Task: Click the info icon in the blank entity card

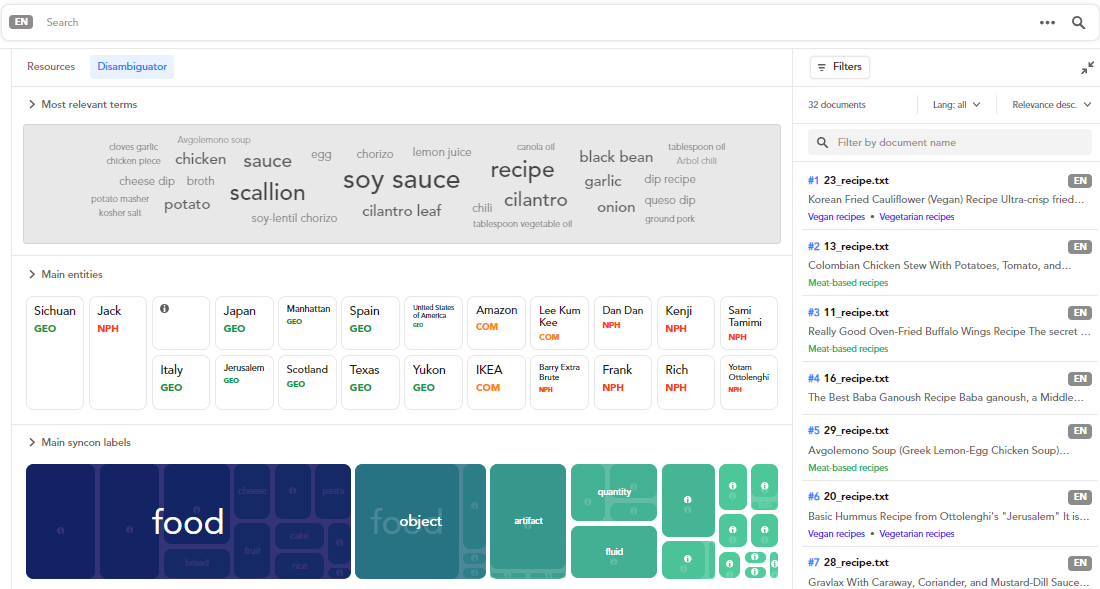Action: [164, 309]
